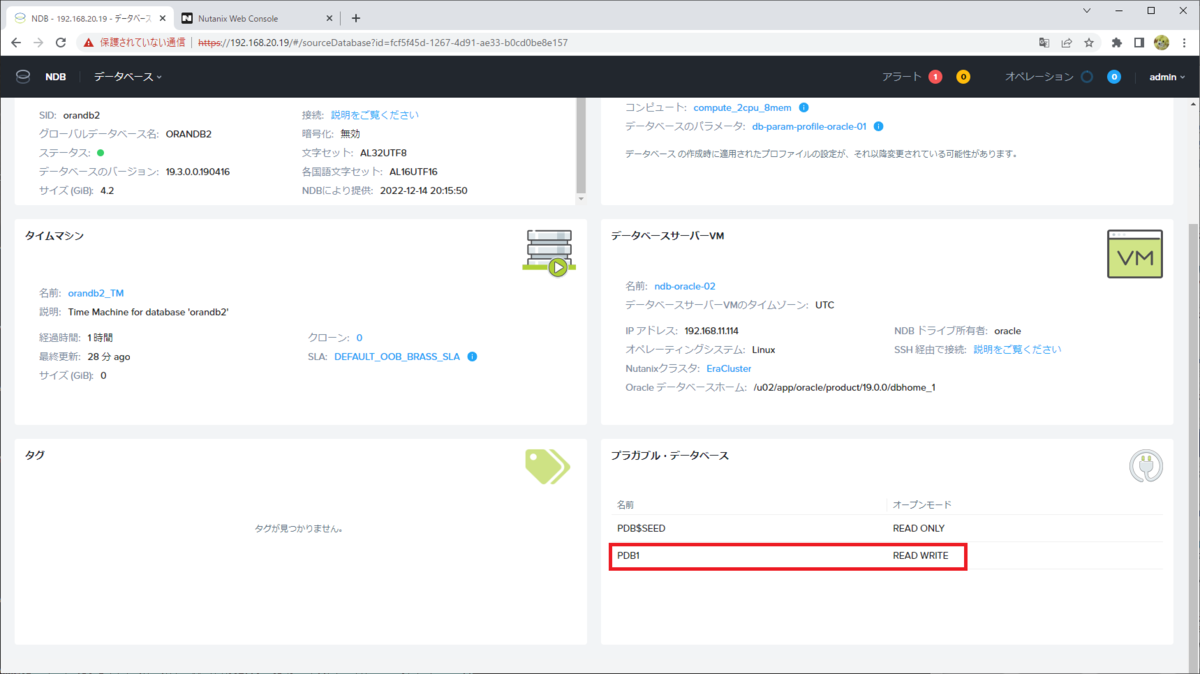Open the EraCluster Nutanix cluster link
This screenshot has width=1200, height=674.
pos(729,369)
